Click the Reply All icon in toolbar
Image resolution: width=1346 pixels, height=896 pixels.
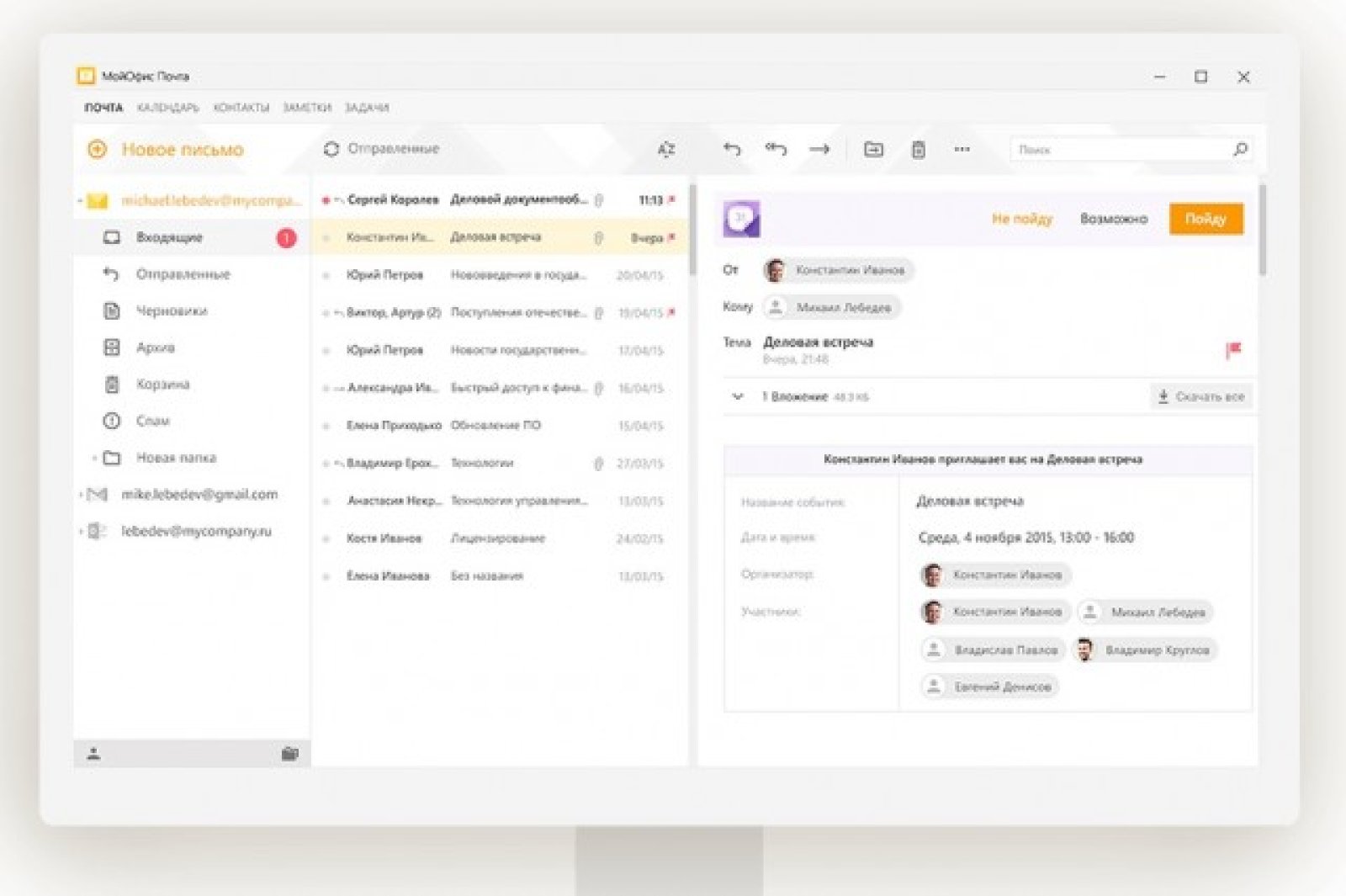pos(776,150)
